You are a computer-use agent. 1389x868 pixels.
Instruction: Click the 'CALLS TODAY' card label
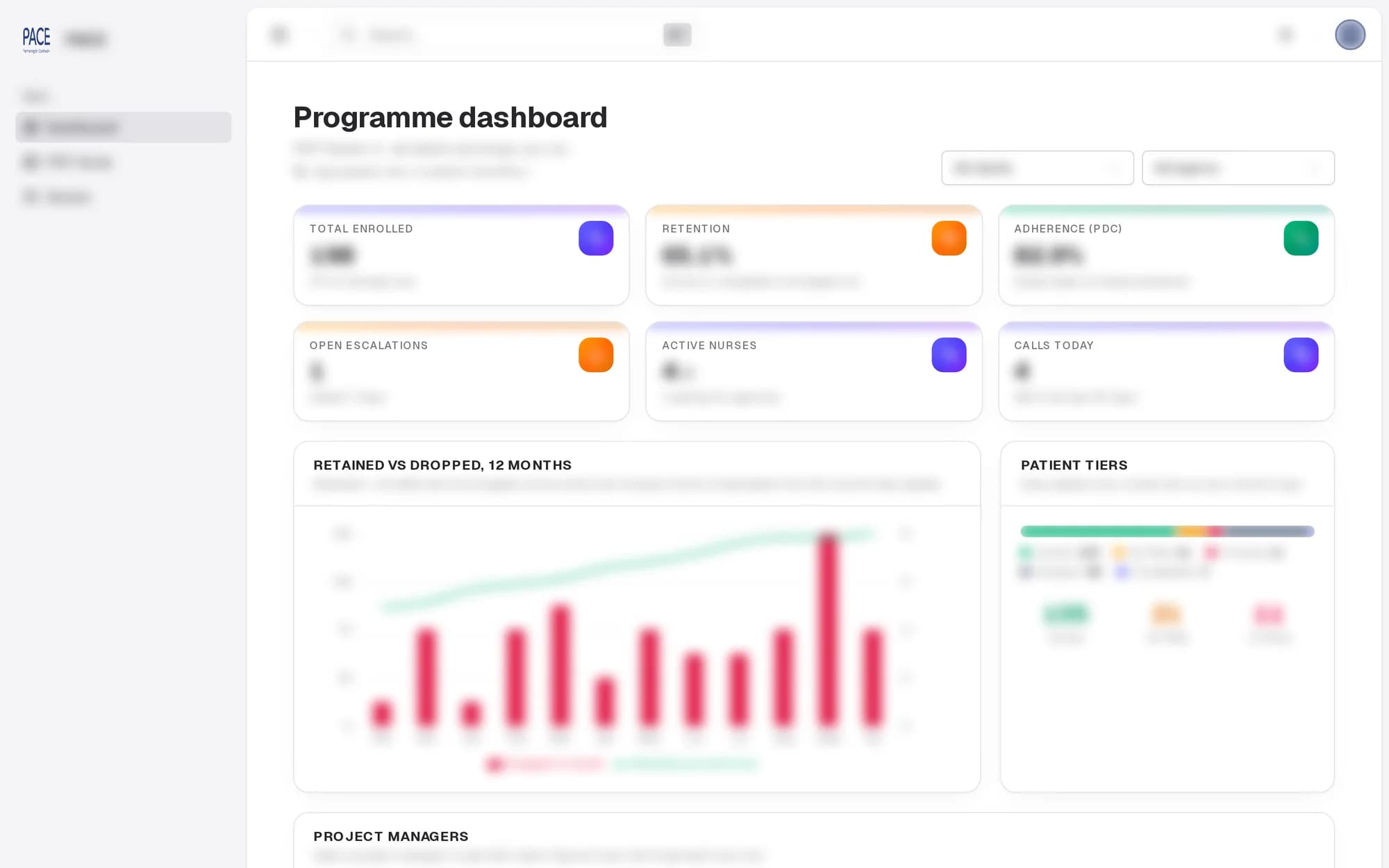pos(1054,345)
